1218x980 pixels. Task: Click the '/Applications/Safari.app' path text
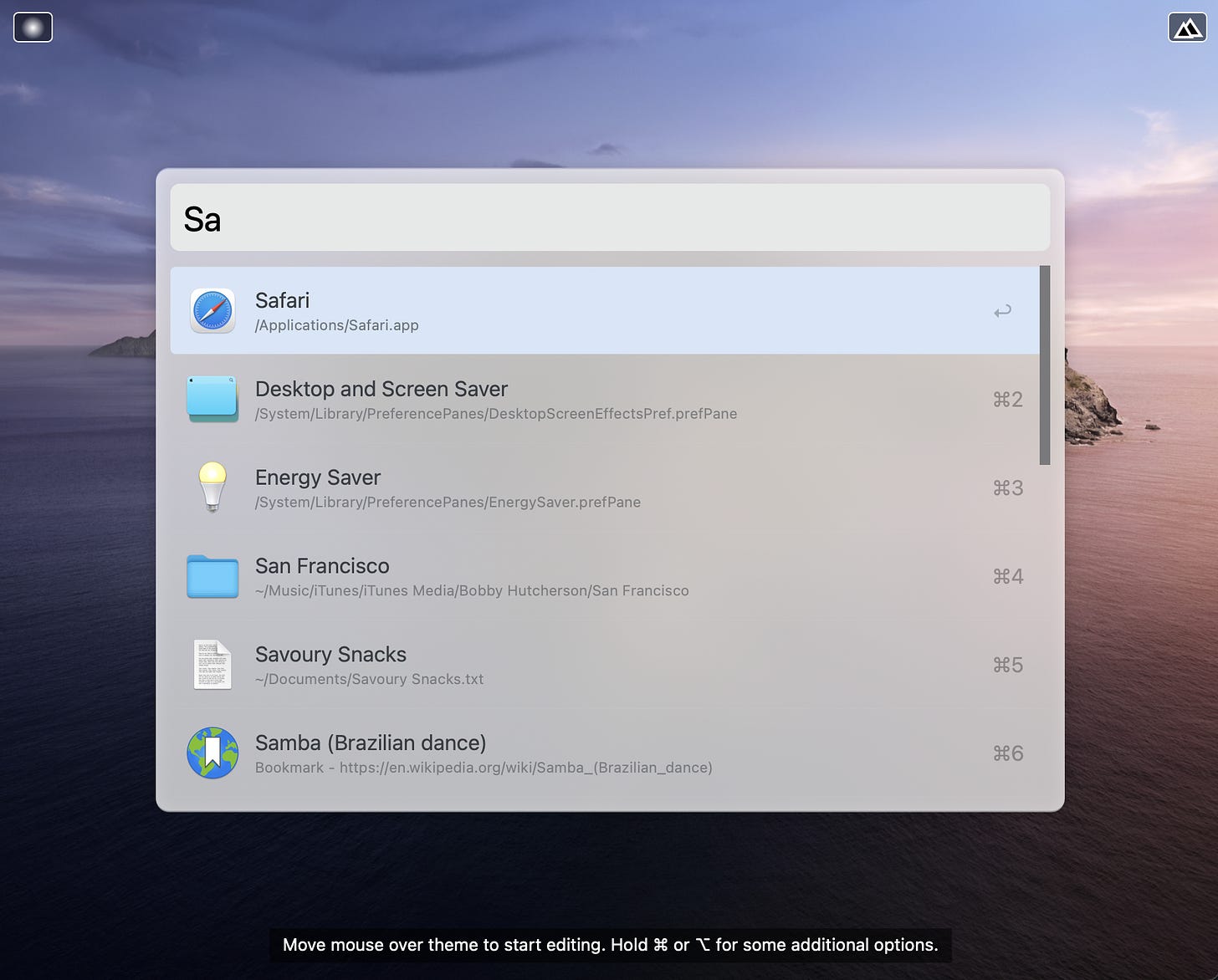(x=336, y=325)
